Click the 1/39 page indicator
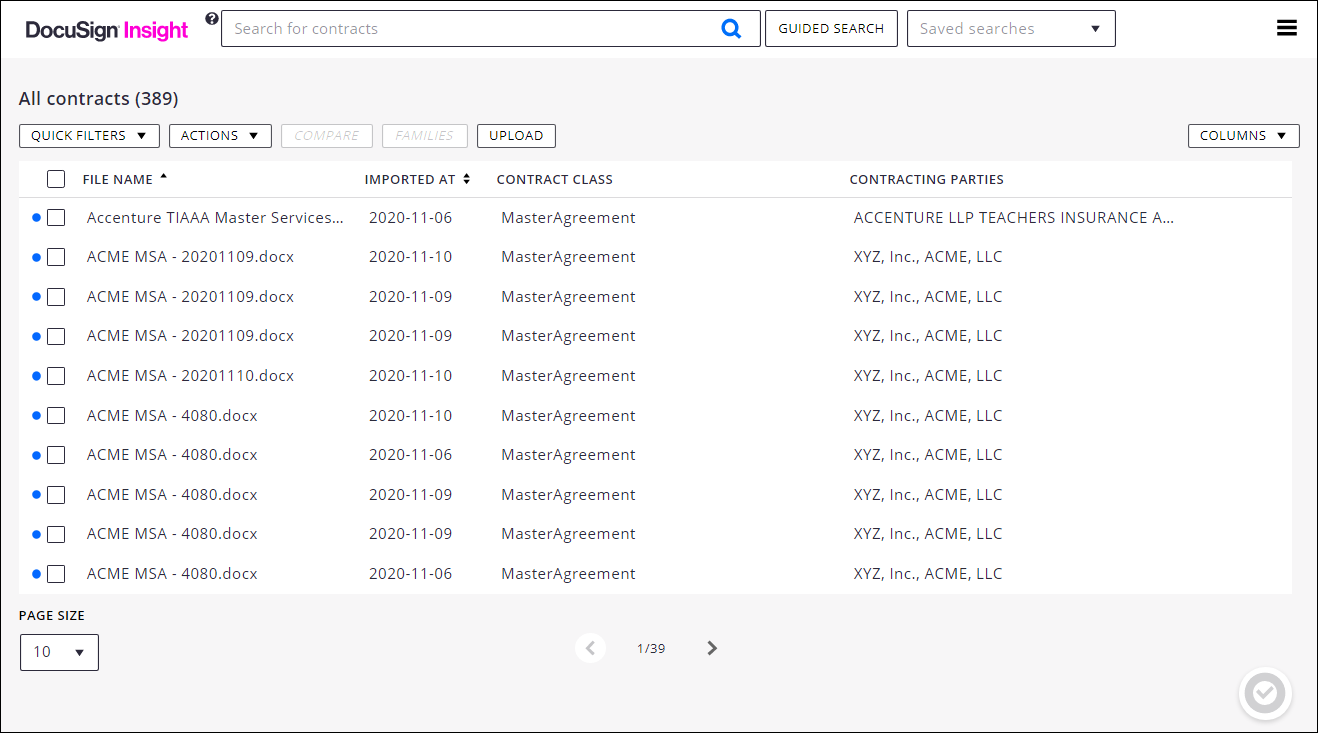Image resolution: width=1318 pixels, height=733 pixels. pos(651,648)
